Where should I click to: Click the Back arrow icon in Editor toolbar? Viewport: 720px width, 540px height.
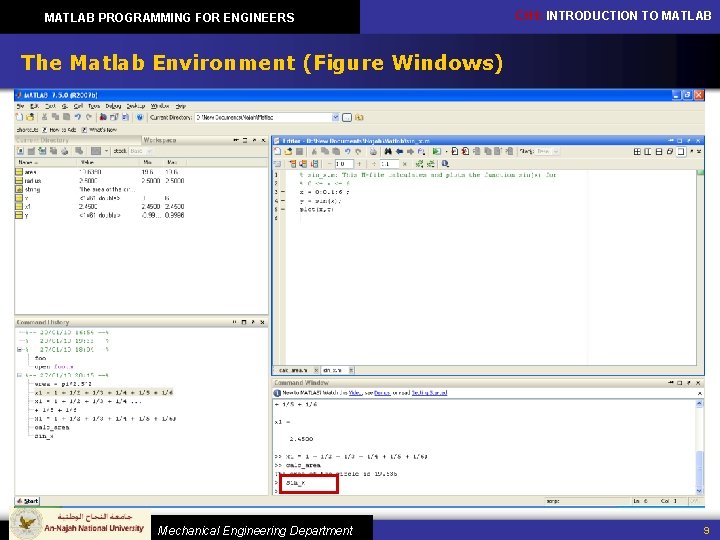pos(399,152)
